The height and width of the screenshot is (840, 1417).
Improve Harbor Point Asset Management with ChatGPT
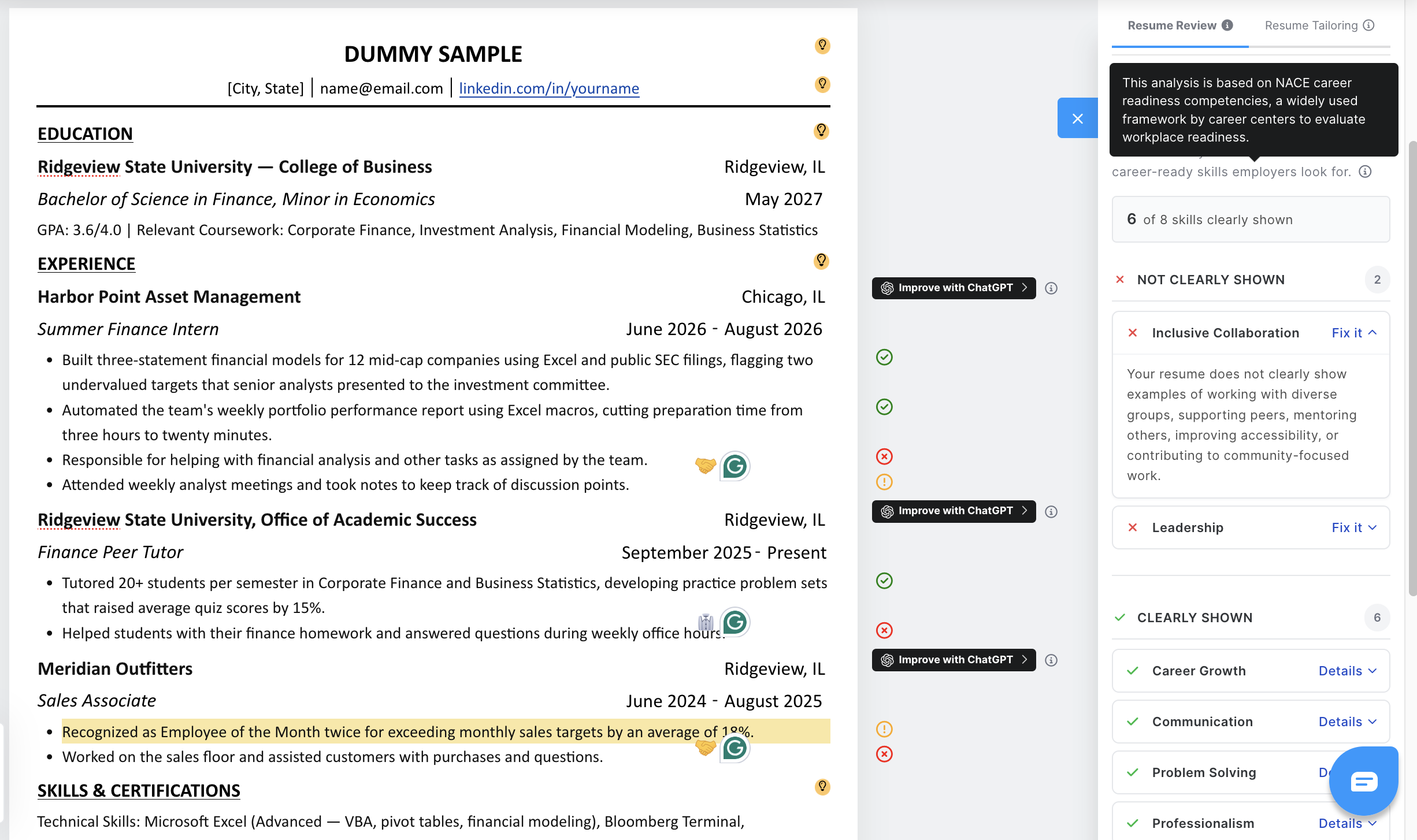pyautogui.click(x=954, y=288)
